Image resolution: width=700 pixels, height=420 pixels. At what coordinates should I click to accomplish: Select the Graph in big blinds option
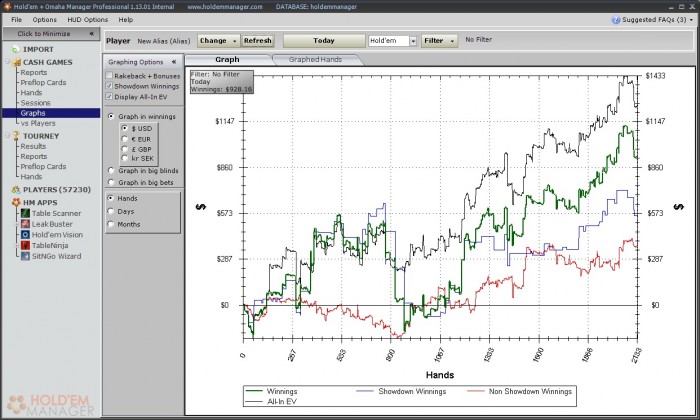(110, 170)
